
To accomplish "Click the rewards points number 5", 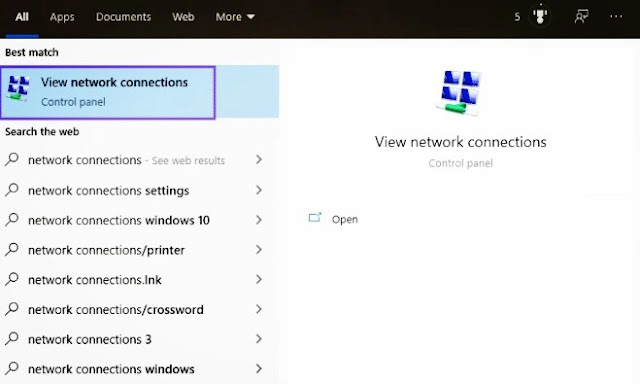I will pos(517,17).
